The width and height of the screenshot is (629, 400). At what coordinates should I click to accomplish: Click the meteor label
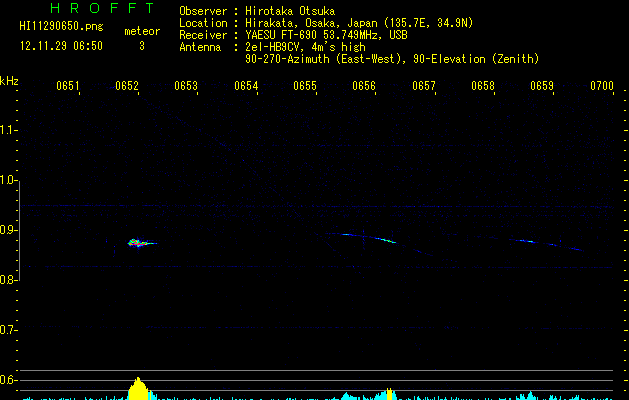142,31
